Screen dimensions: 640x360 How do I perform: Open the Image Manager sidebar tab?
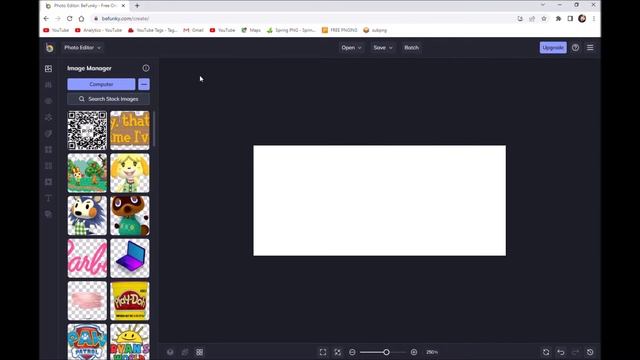pyautogui.click(x=49, y=69)
